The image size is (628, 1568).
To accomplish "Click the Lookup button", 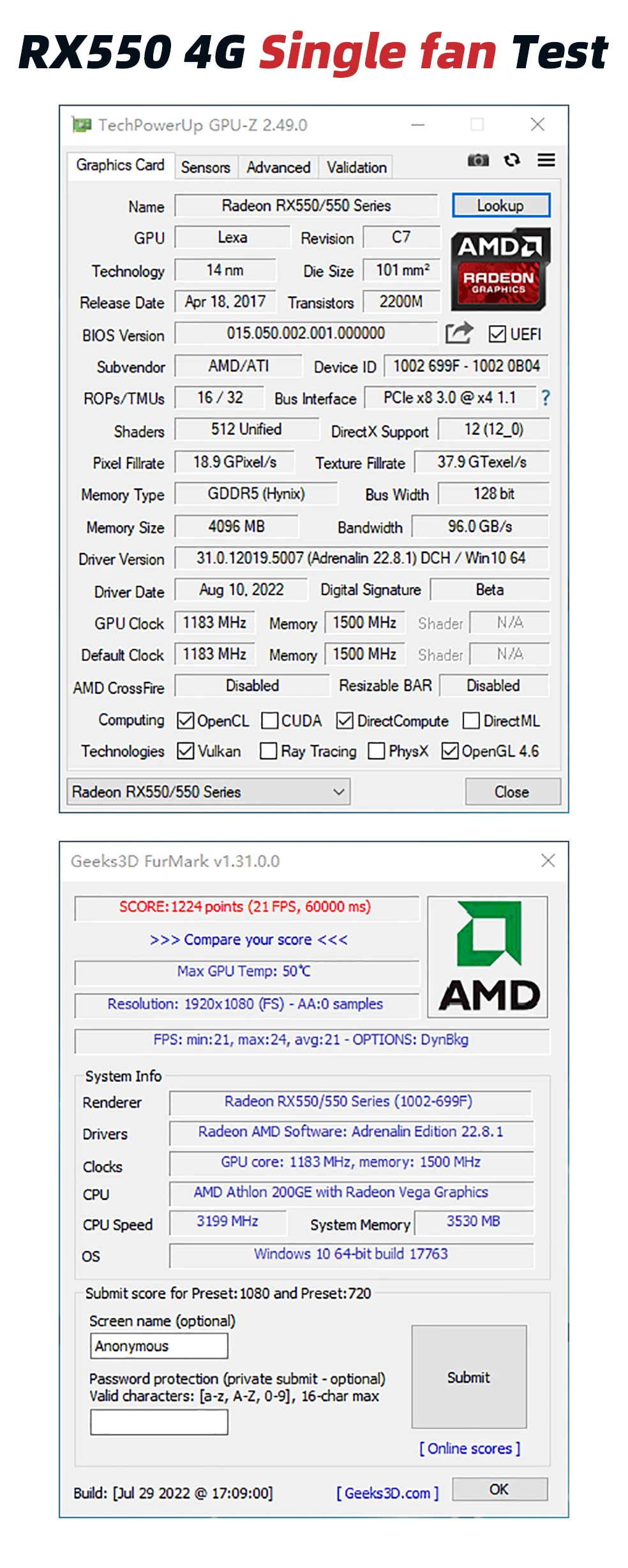I will (x=500, y=205).
